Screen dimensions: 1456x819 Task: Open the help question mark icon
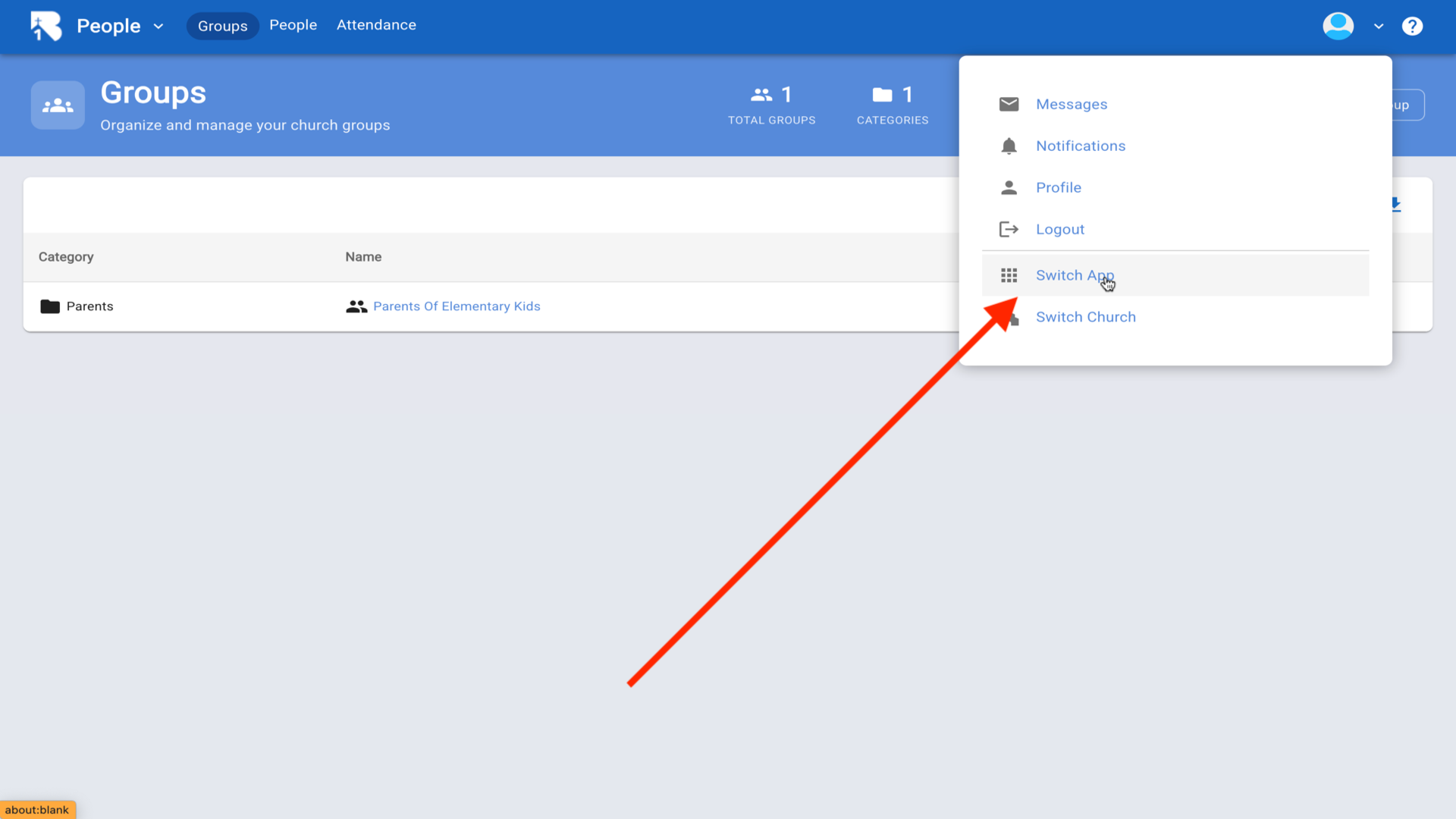[x=1412, y=26]
